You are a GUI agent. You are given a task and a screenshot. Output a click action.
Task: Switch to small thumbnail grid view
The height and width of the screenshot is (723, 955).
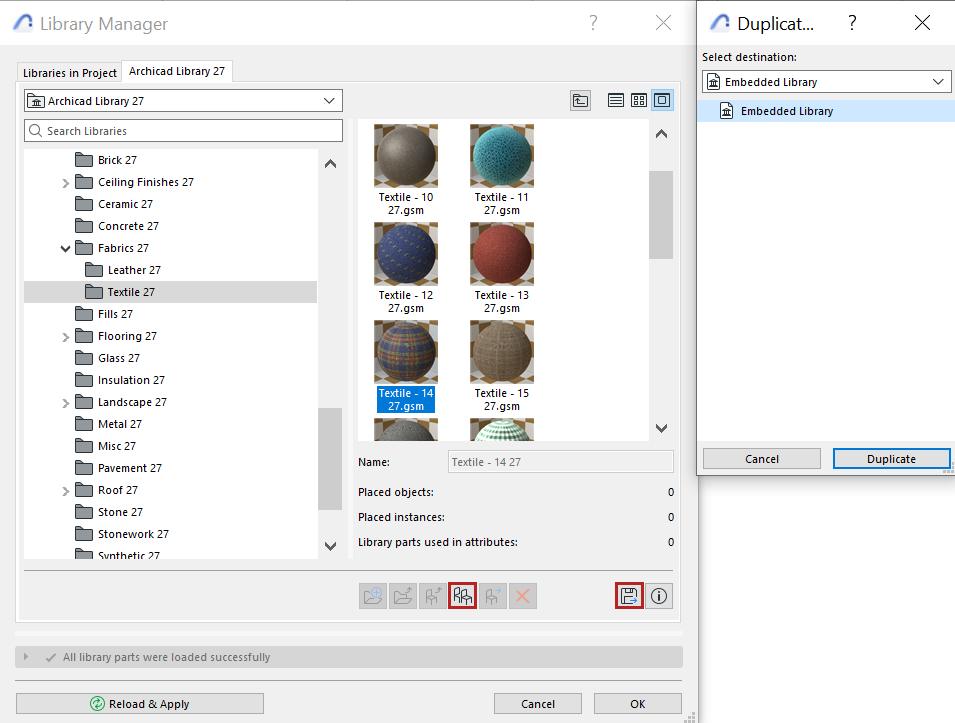[x=639, y=100]
